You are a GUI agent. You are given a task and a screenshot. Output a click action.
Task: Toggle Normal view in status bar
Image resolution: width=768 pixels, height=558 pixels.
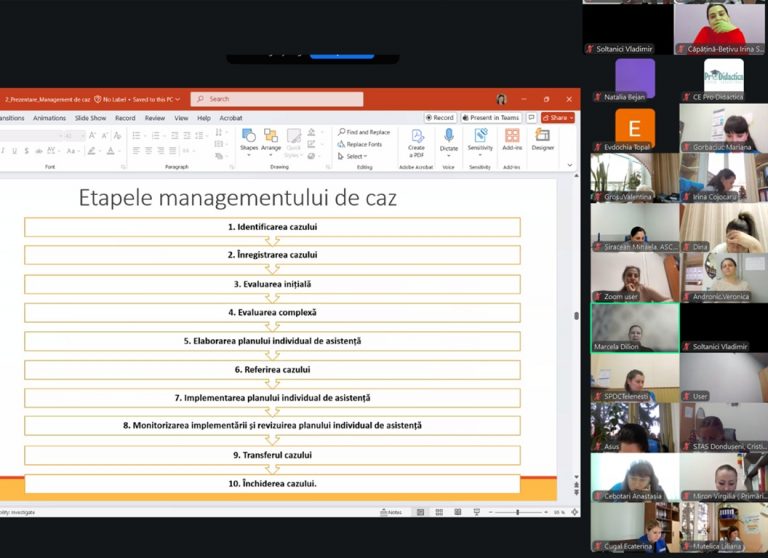[x=420, y=512]
